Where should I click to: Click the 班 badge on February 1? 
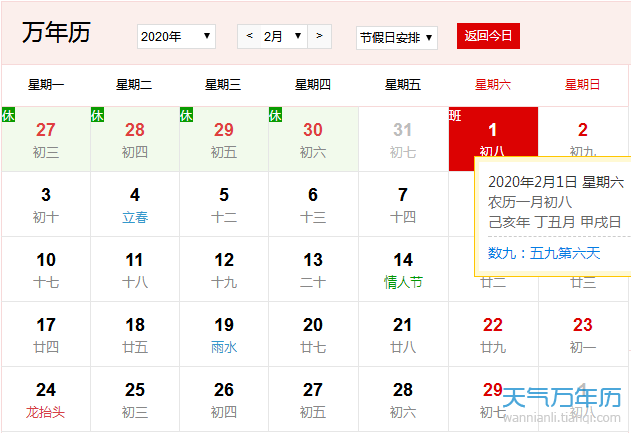click(x=455, y=115)
